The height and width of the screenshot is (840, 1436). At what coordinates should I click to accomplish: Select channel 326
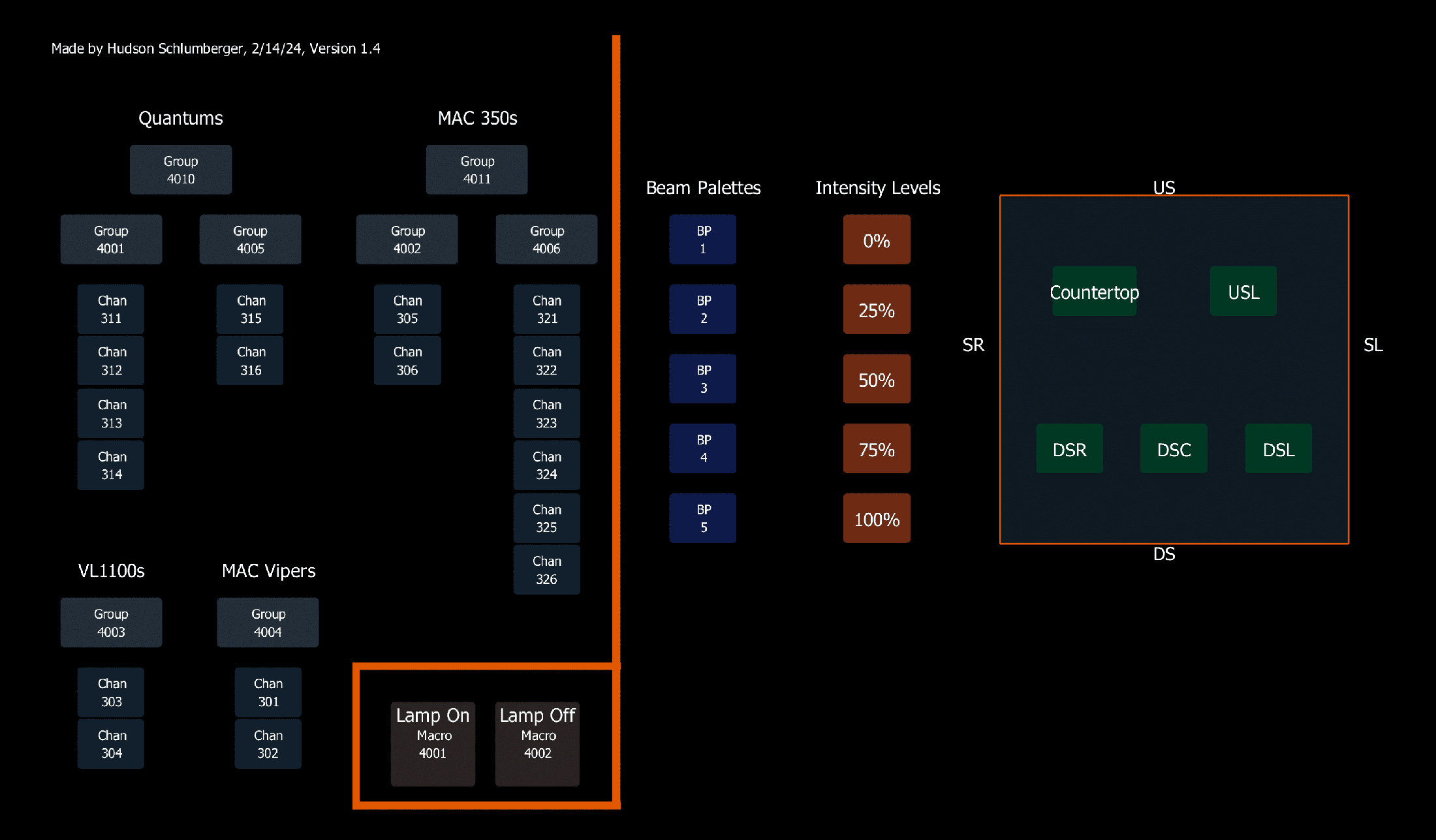(x=547, y=570)
